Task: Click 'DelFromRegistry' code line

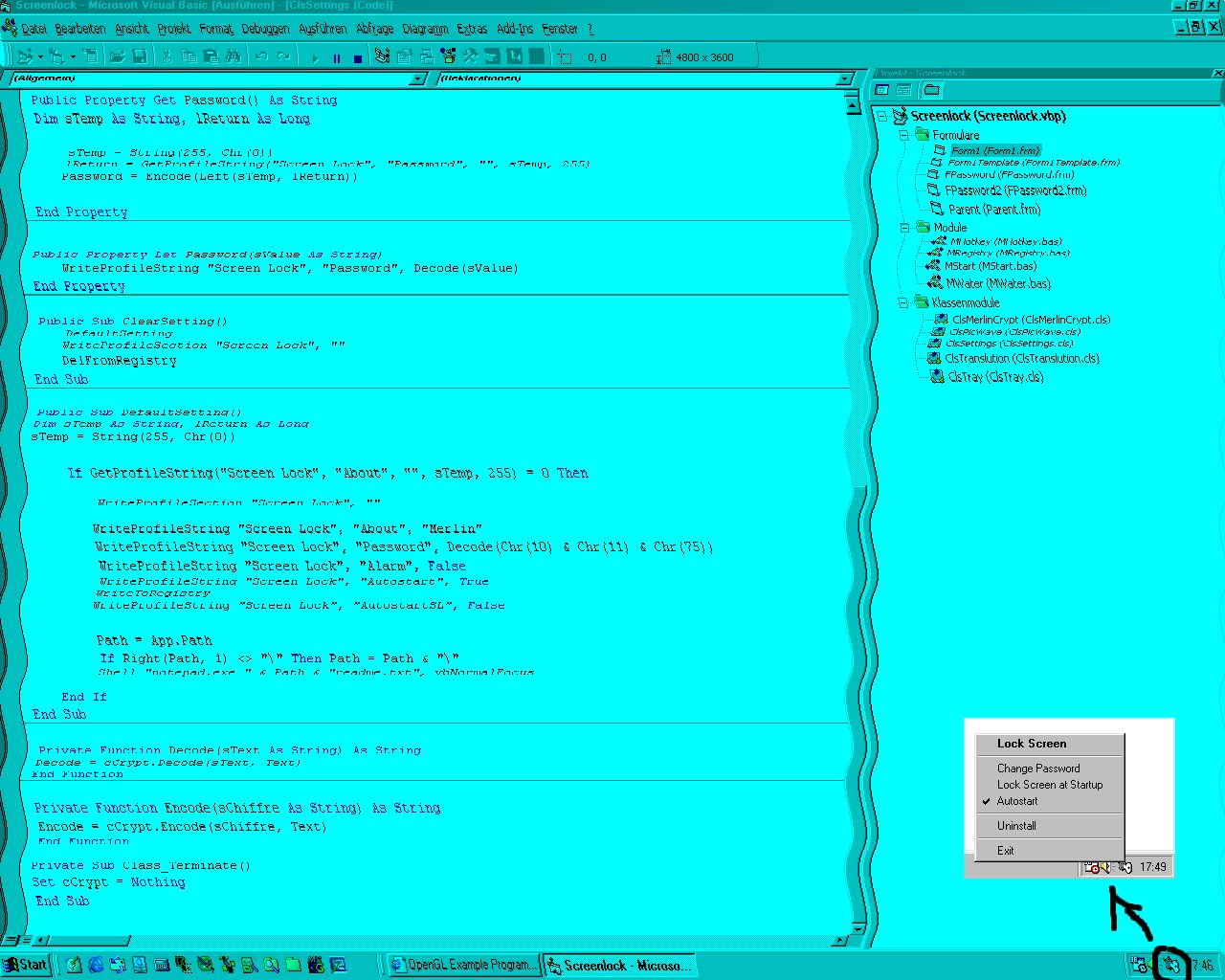Action: 120,361
